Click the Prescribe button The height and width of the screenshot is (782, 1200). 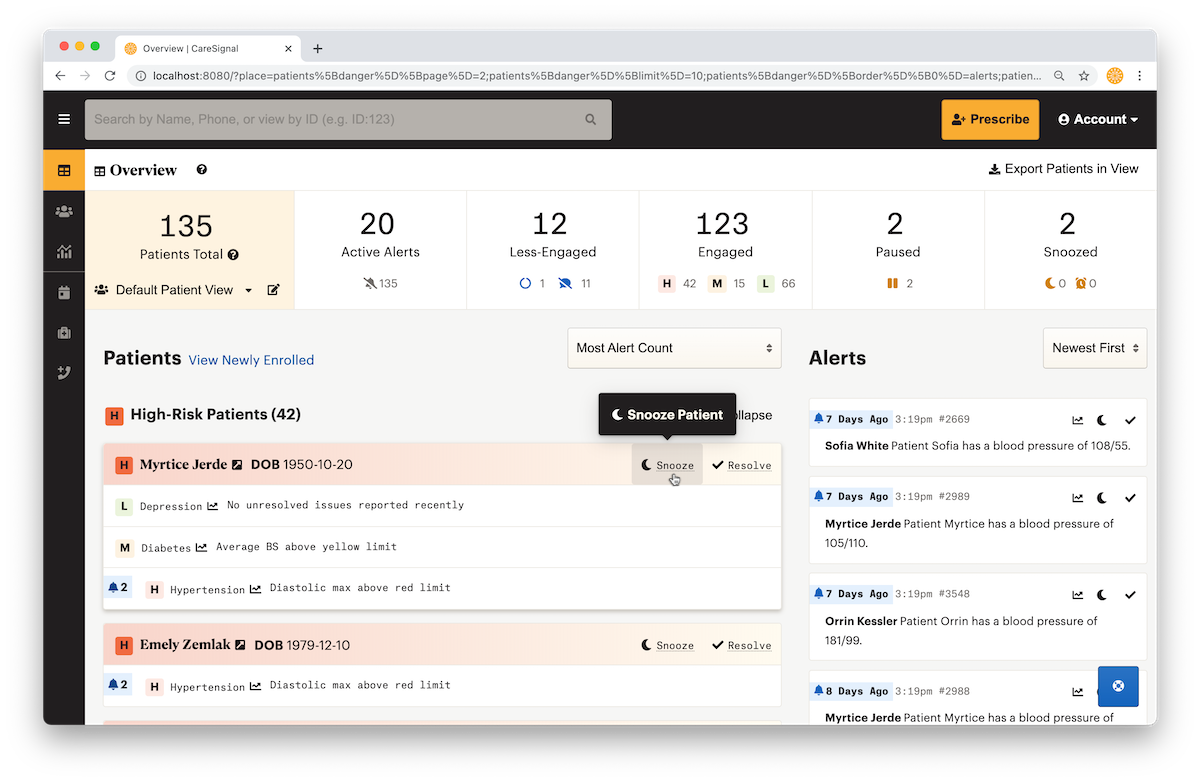pyautogui.click(x=990, y=119)
